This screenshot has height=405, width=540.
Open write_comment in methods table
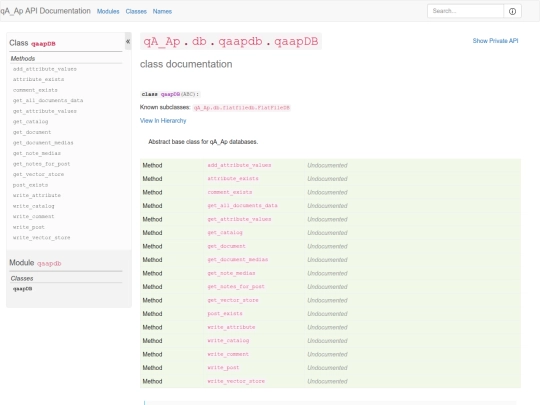228,354
